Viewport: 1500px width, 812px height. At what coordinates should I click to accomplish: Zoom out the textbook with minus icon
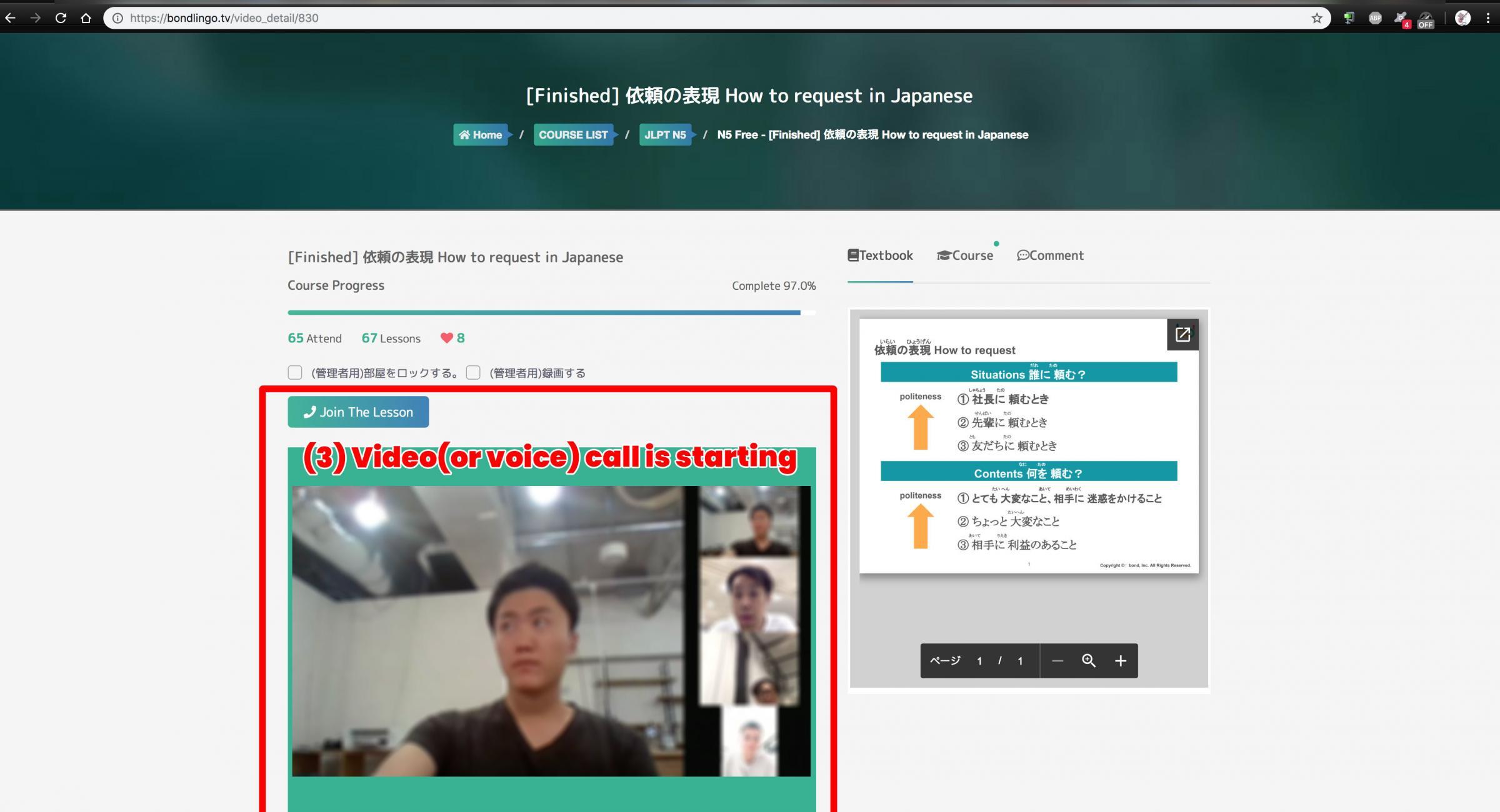click(1057, 661)
